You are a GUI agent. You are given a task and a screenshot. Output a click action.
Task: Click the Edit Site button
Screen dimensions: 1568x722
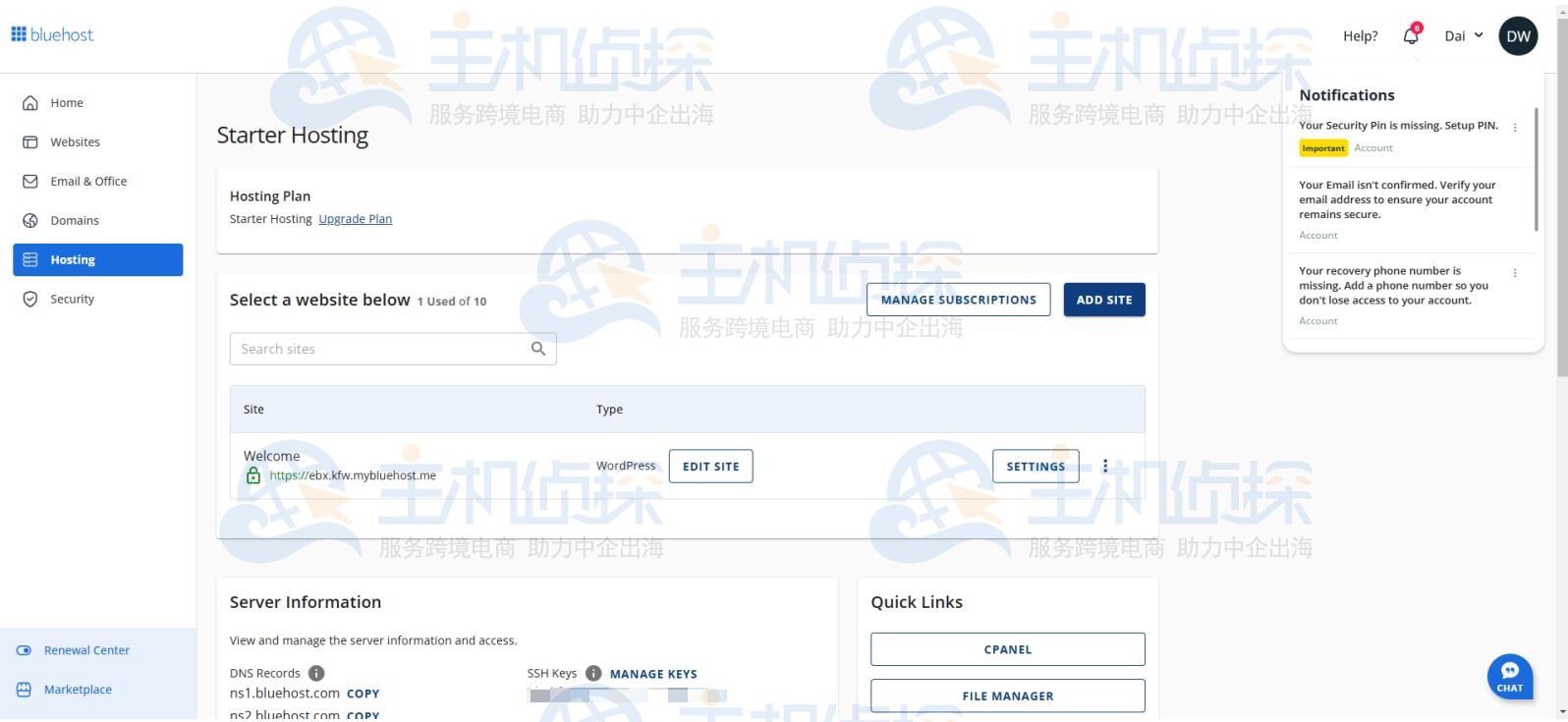click(710, 467)
